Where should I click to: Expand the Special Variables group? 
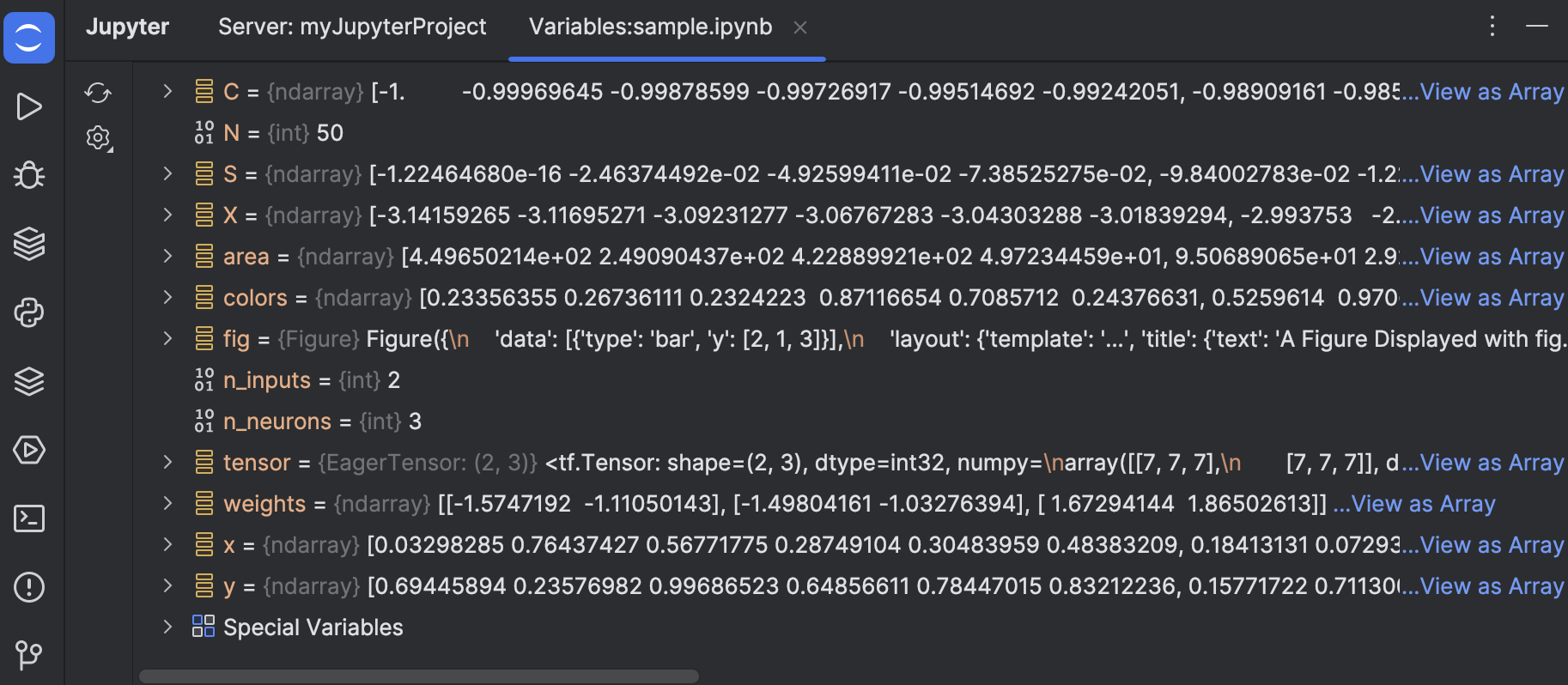(x=168, y=627)
